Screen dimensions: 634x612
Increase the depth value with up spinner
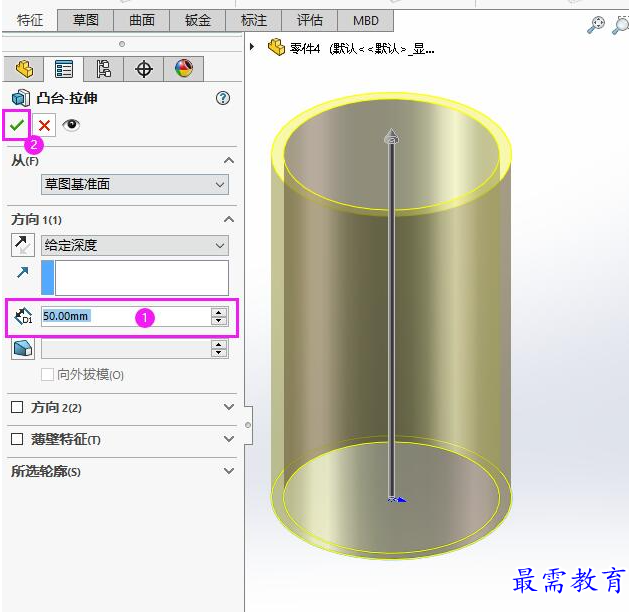pos(219,312)
